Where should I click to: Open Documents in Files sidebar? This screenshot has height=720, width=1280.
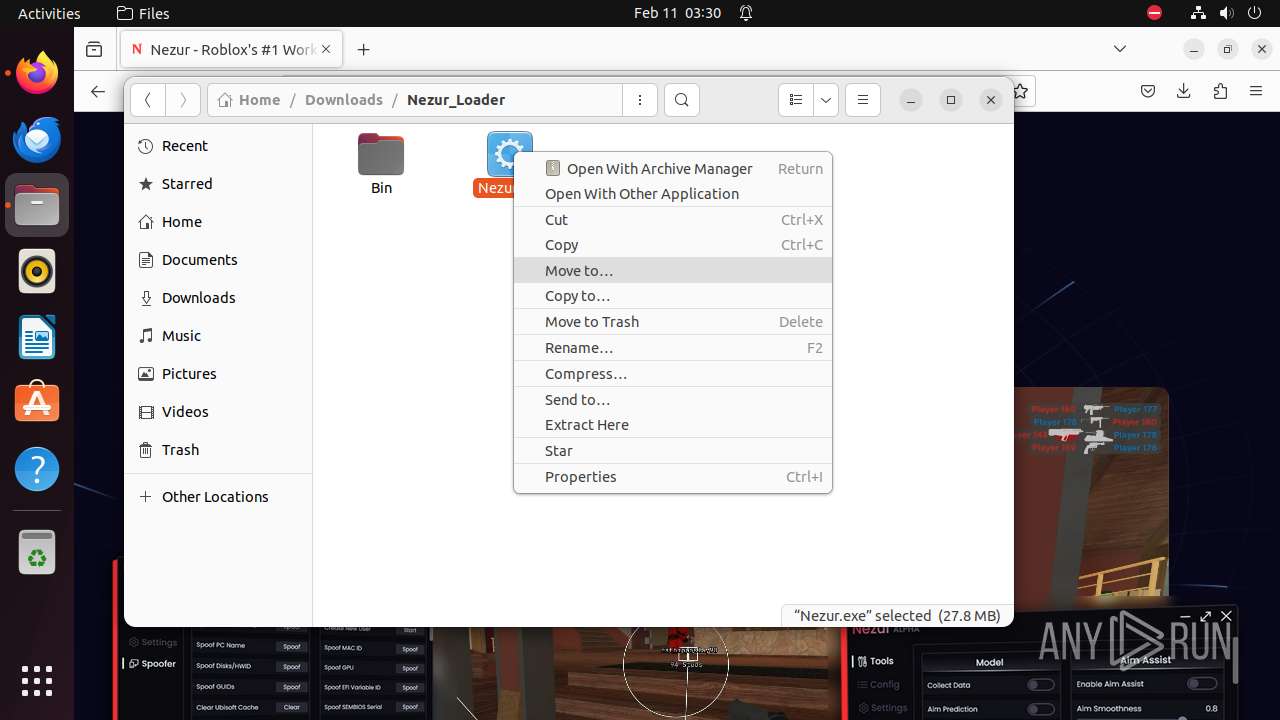[x=218, y=260]
